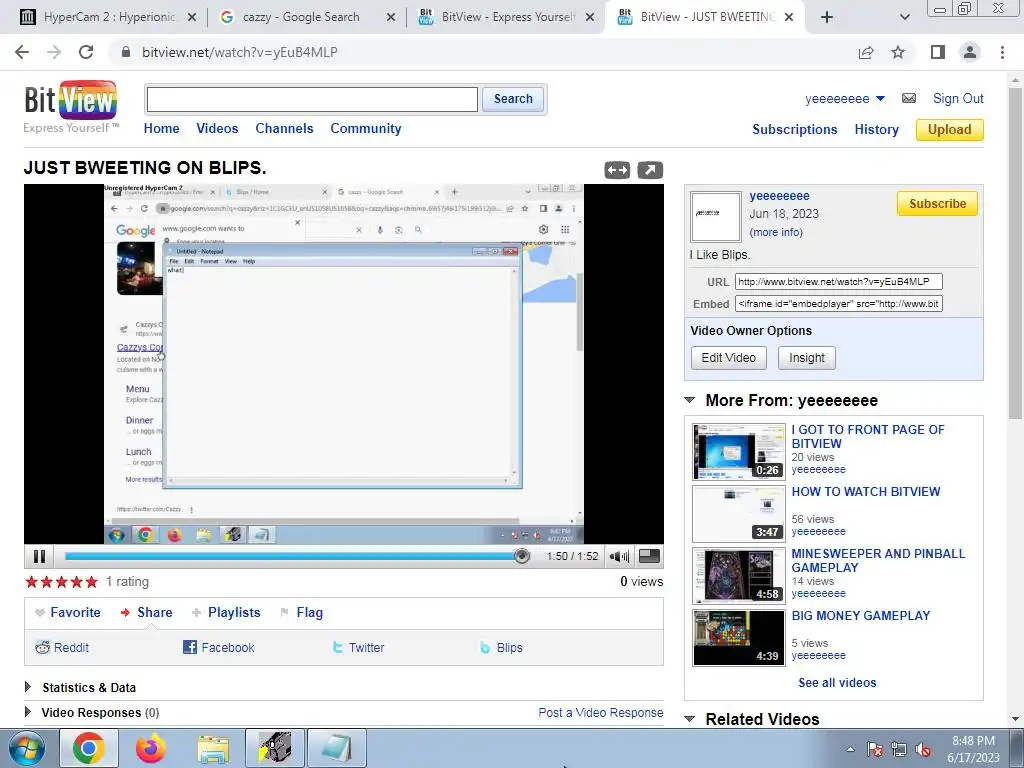Open Subscriptions page
This screenshot has width=1024, height=768.
(795, 129)
